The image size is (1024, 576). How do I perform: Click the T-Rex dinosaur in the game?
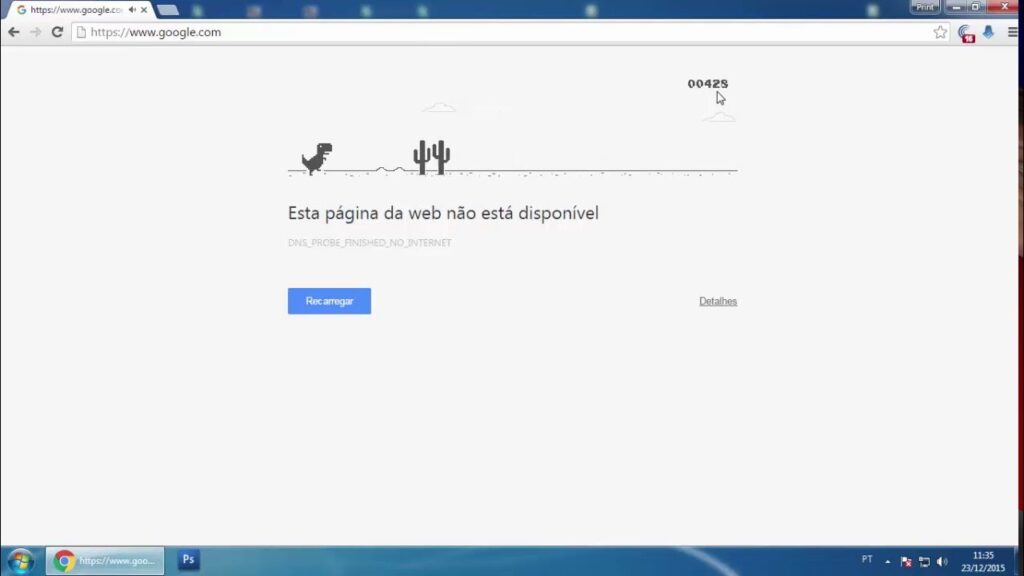(x=317, y=159)
